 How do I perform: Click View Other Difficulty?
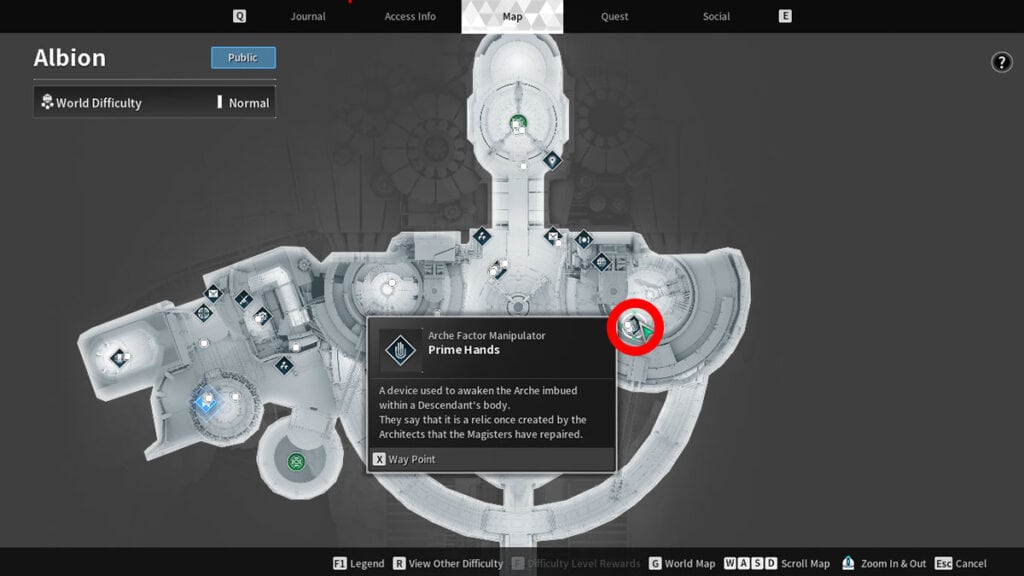coord(448,564)
